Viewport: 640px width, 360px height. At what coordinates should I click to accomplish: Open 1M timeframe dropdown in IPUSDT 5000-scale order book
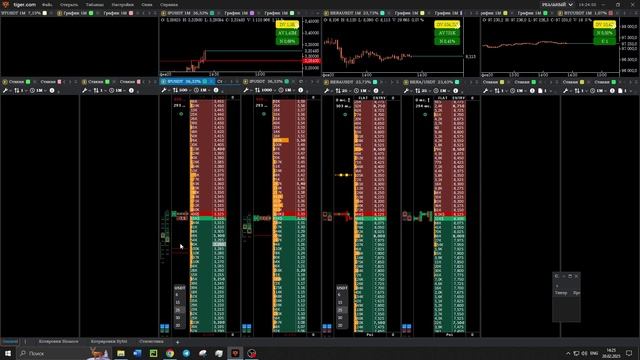click(x=202, y=90)
